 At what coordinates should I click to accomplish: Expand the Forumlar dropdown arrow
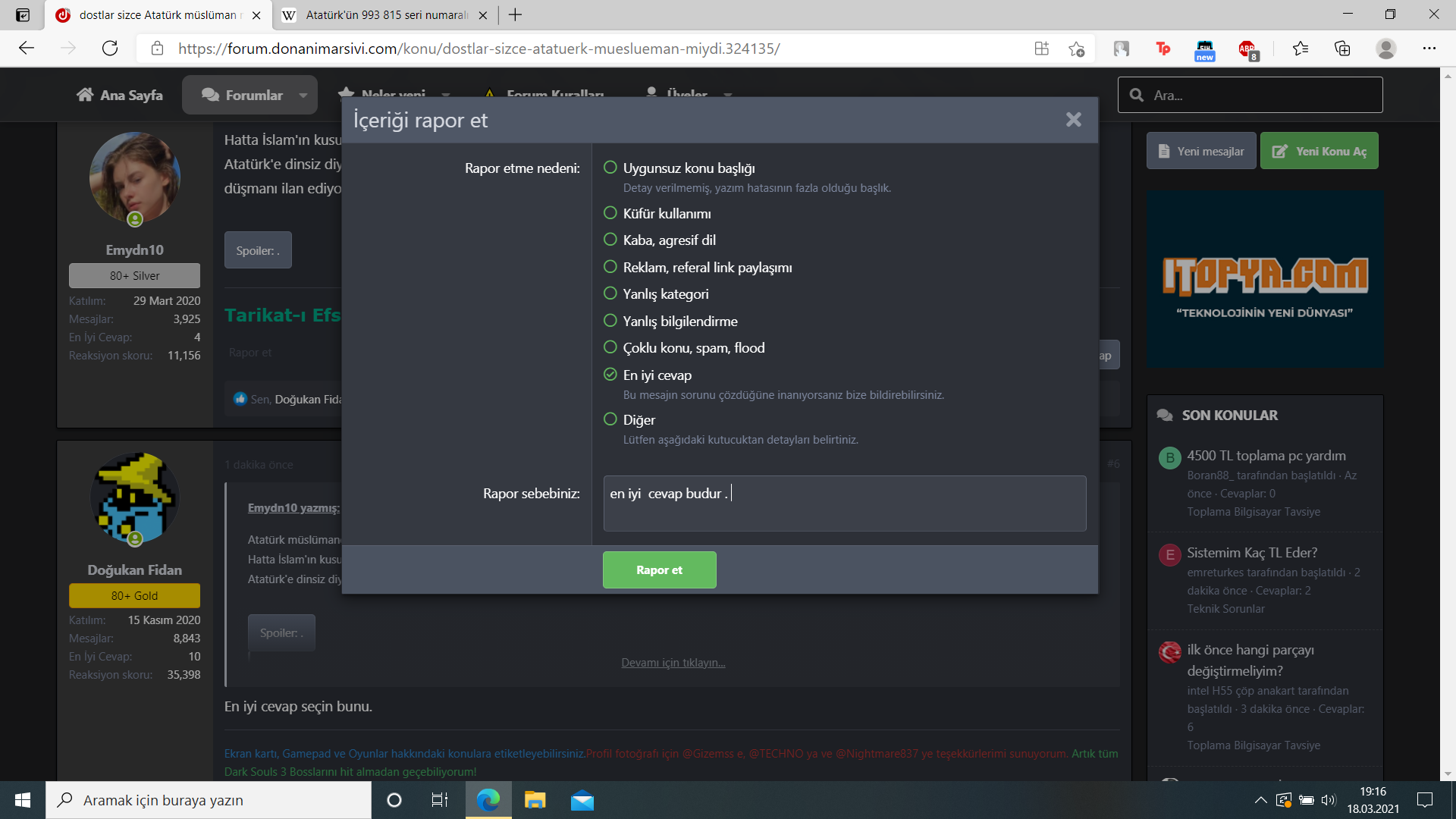(303, 96)
